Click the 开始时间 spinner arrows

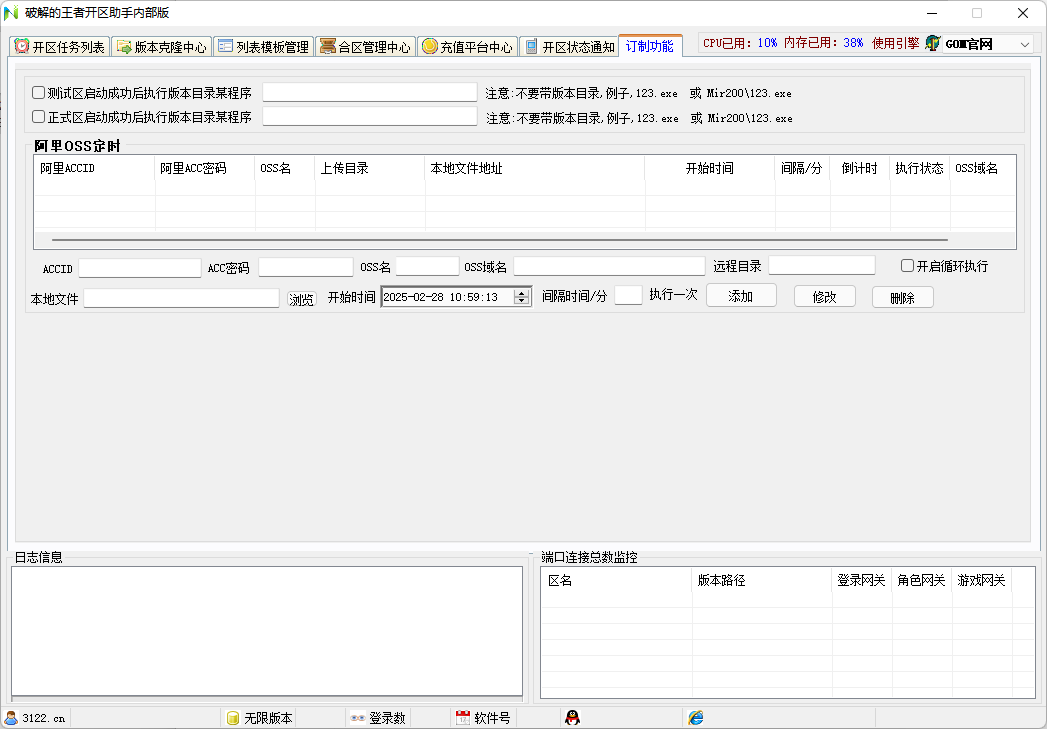point(521,297)
